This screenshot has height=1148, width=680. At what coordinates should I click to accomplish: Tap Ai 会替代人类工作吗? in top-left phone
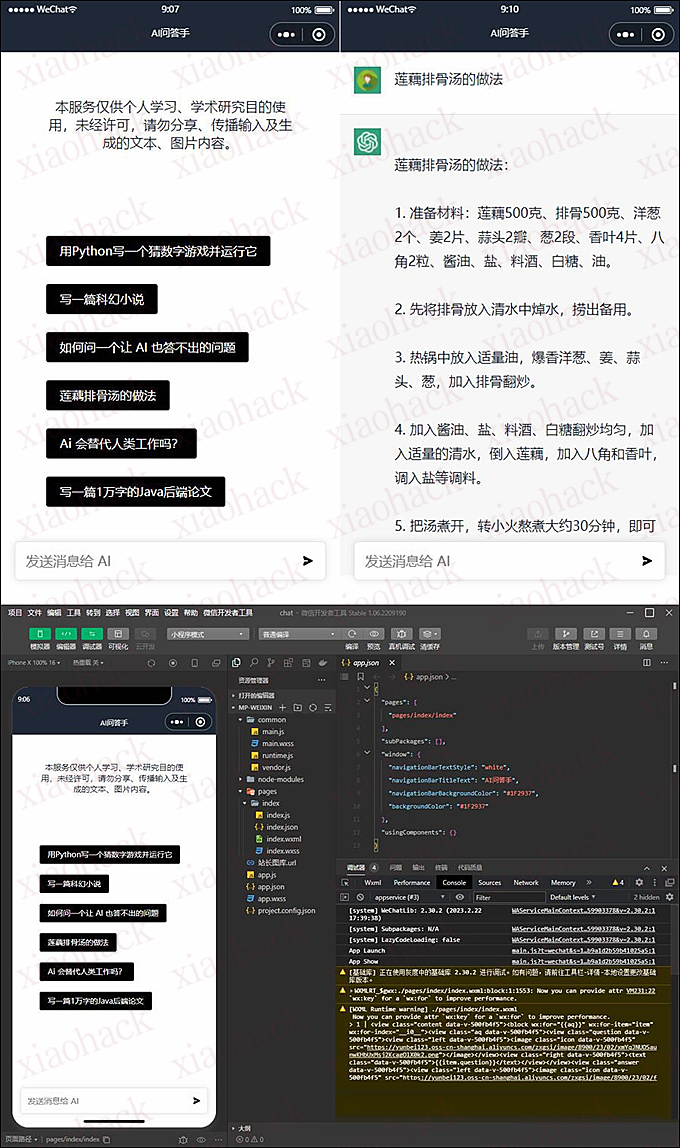[x=121, y=444]
